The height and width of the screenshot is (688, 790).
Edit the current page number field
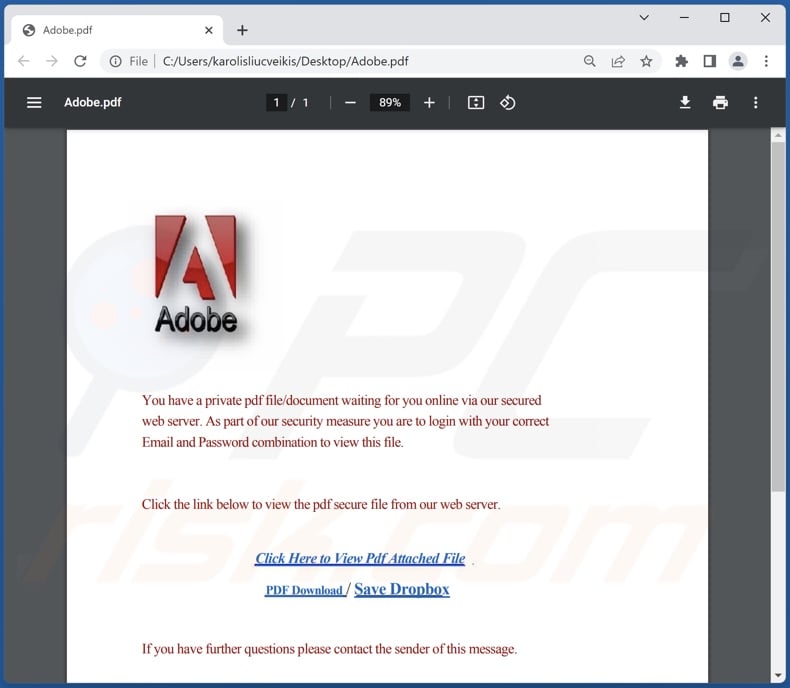point(276,103)
